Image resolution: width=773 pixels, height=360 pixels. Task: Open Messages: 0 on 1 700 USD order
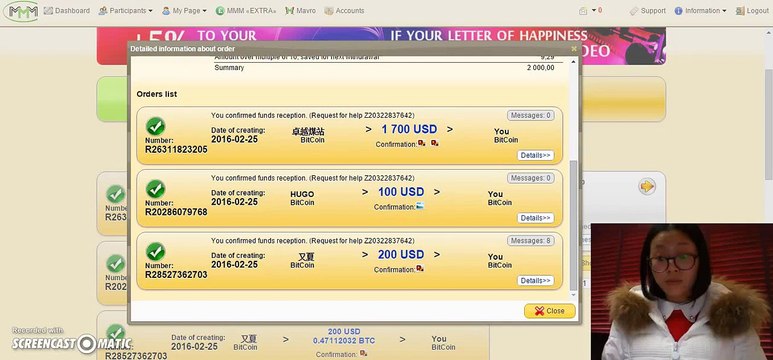[x=530, y=115]
